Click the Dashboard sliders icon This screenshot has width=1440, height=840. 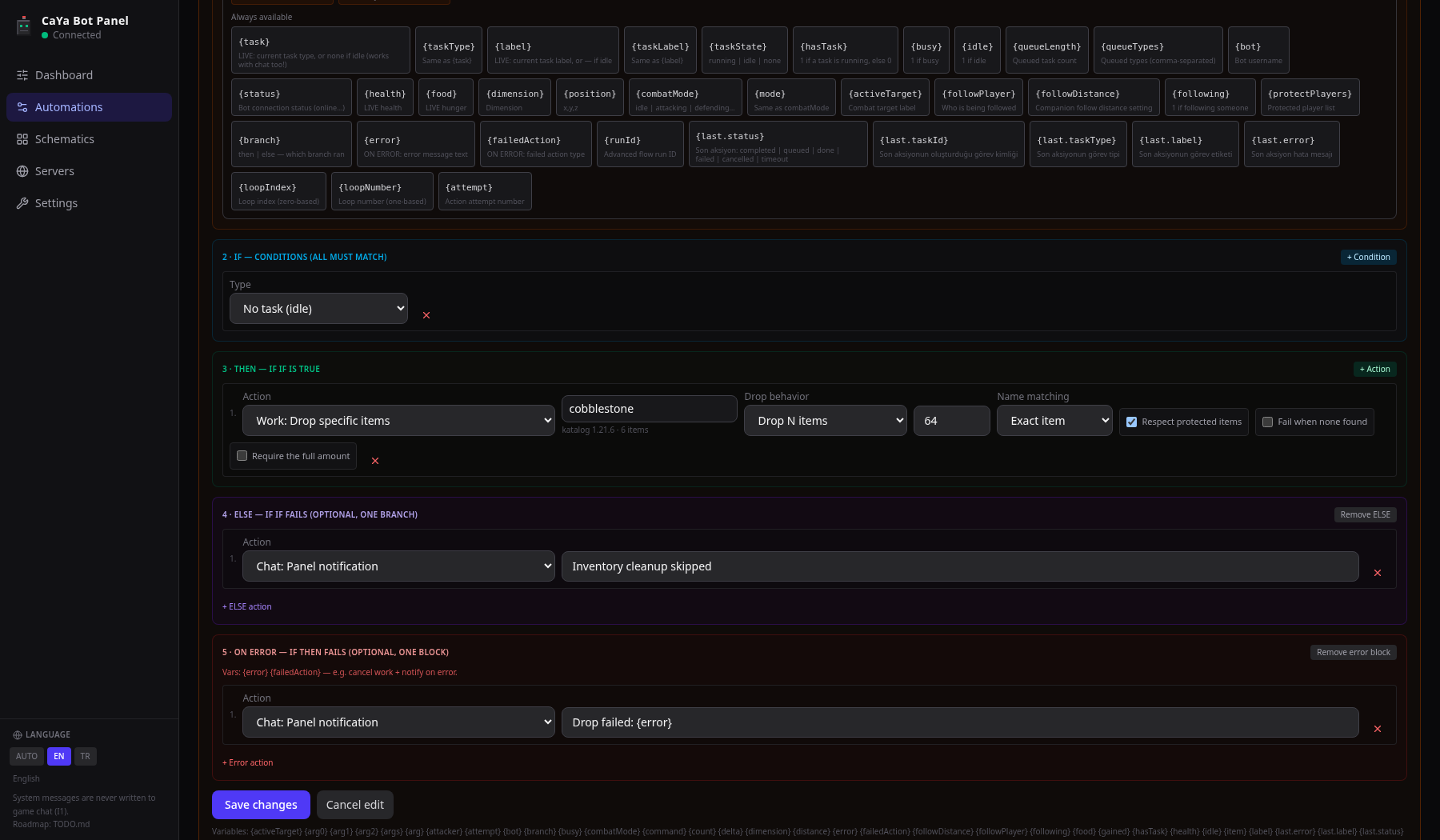click(22, 75)
